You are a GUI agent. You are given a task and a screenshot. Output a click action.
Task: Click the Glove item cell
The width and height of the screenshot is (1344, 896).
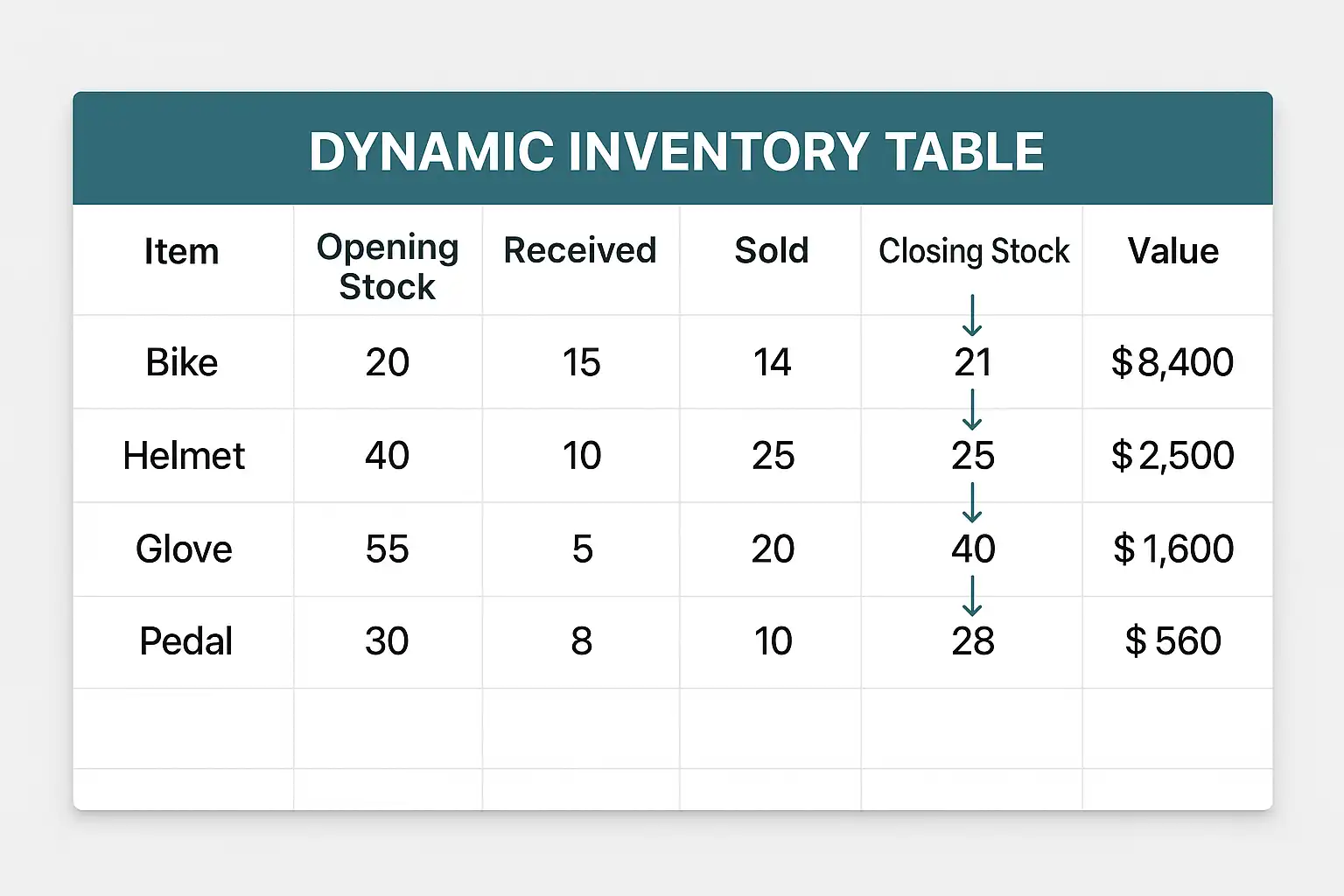pos(184,549)
